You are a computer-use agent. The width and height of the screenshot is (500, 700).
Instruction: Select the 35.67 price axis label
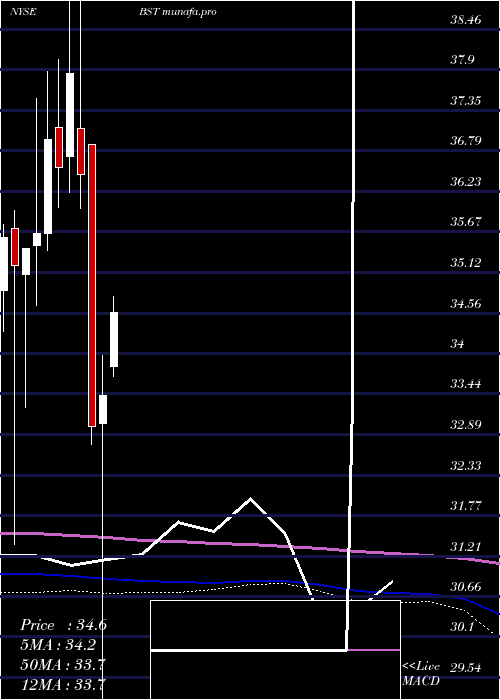(x=466, y=222)
